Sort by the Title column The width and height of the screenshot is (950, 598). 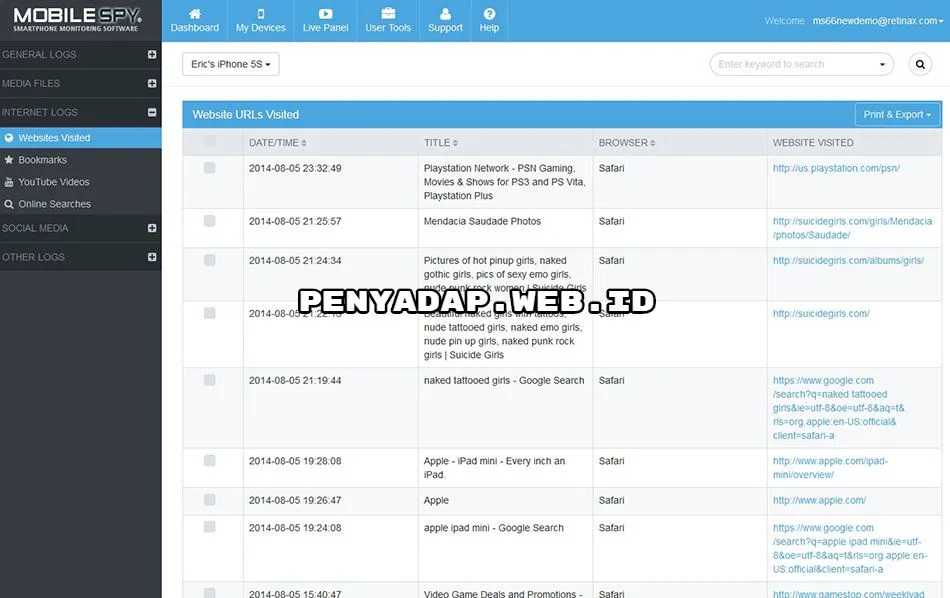[440, 143]
